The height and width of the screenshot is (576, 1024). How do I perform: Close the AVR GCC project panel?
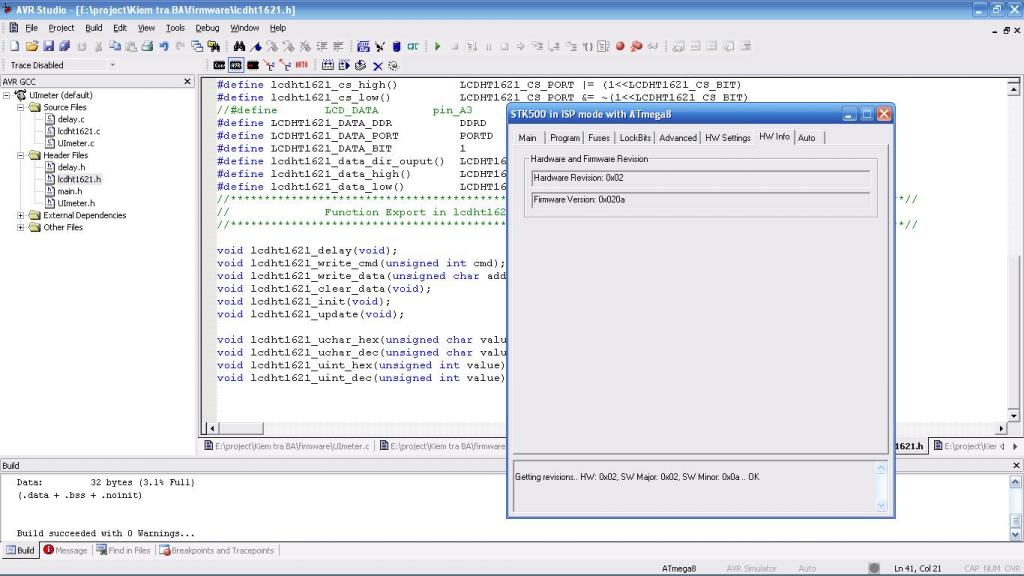click(188, 82)
